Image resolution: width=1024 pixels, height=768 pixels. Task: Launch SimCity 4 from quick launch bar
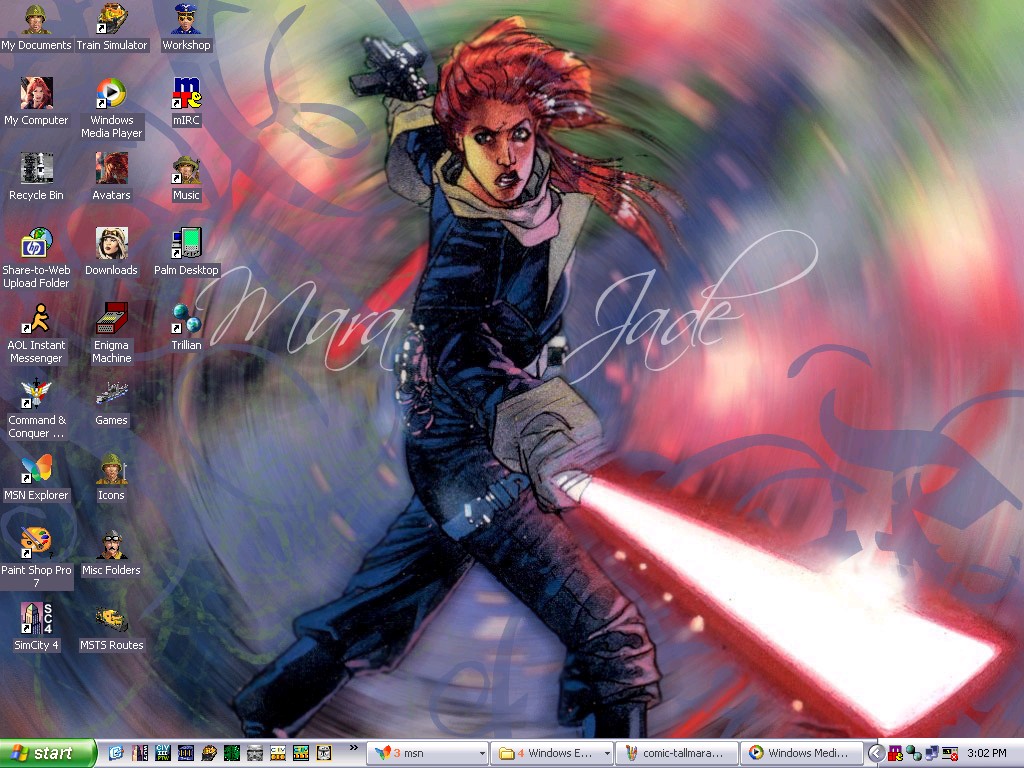140,753
